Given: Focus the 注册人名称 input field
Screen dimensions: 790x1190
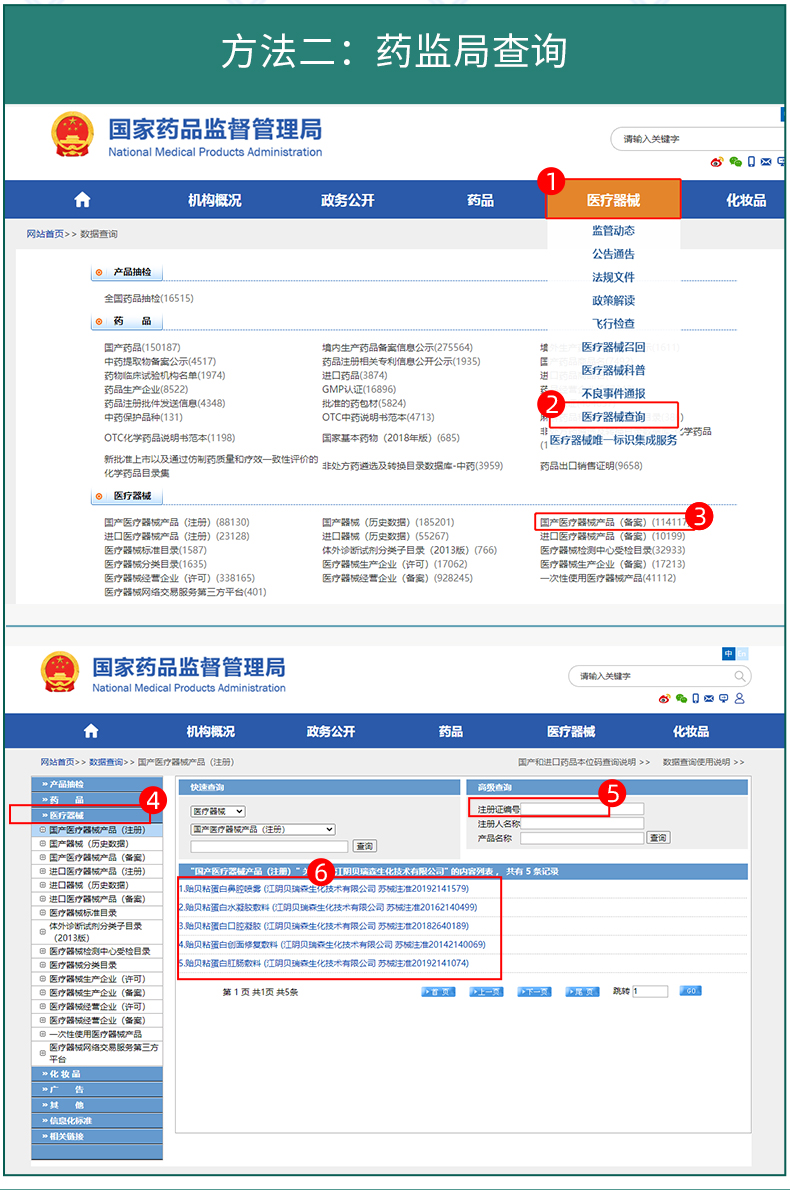Looking at the screenshot, I should [x=582, y=823].
